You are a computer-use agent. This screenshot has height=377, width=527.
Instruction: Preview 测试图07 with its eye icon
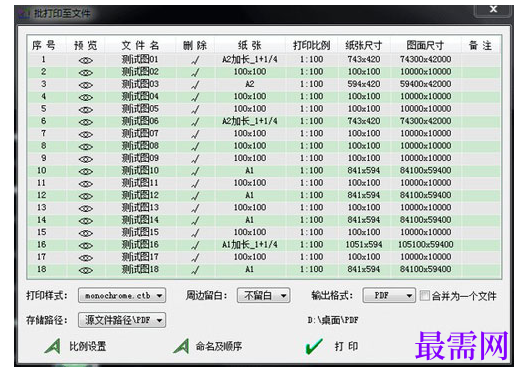[86, 134]
